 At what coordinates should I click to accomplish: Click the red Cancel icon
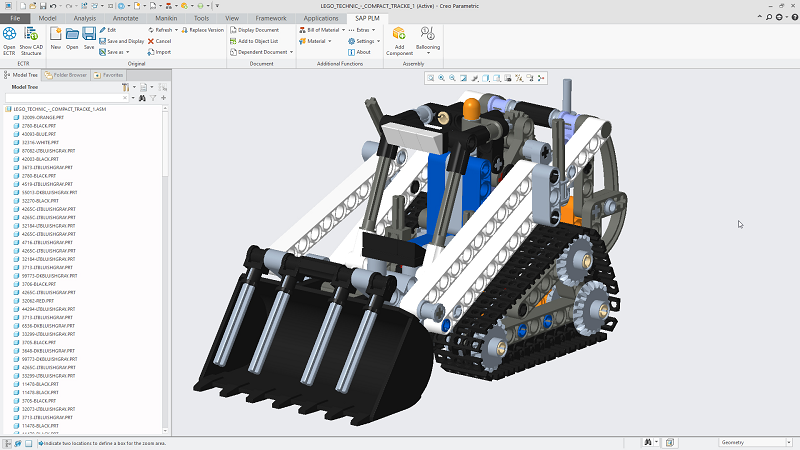[x=150, y=41]
